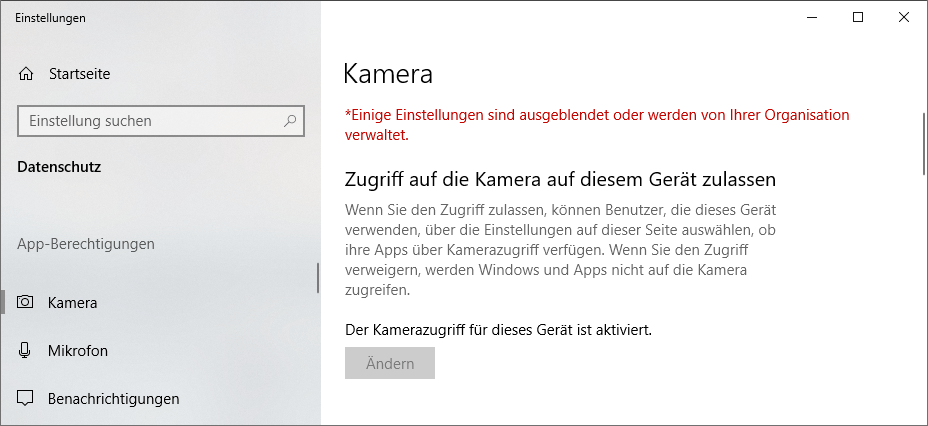Click the main content vertical scrollbar
The width and height of the screenshot is (928, 426).
[922, 145]
